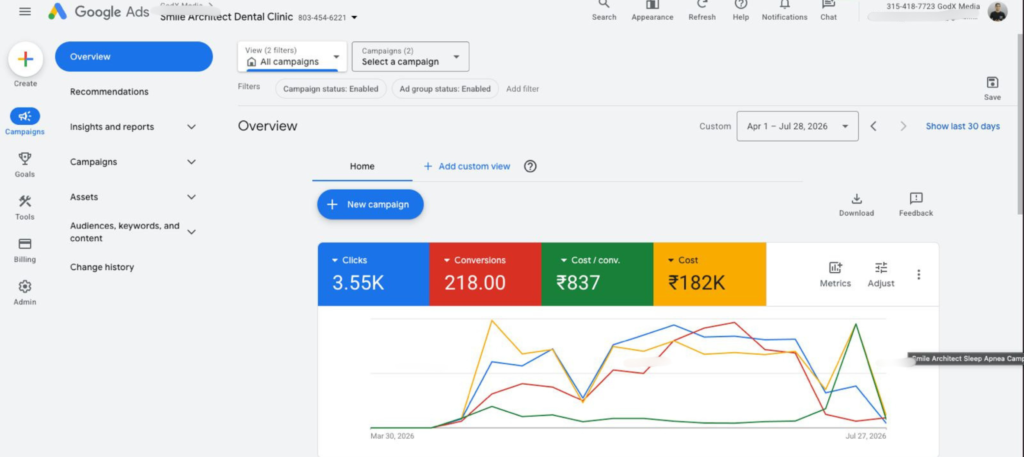Image resolution: width=1024 pixels, height=457 pixels.
Task: Click Add custom view
Action: click(467, 166)
